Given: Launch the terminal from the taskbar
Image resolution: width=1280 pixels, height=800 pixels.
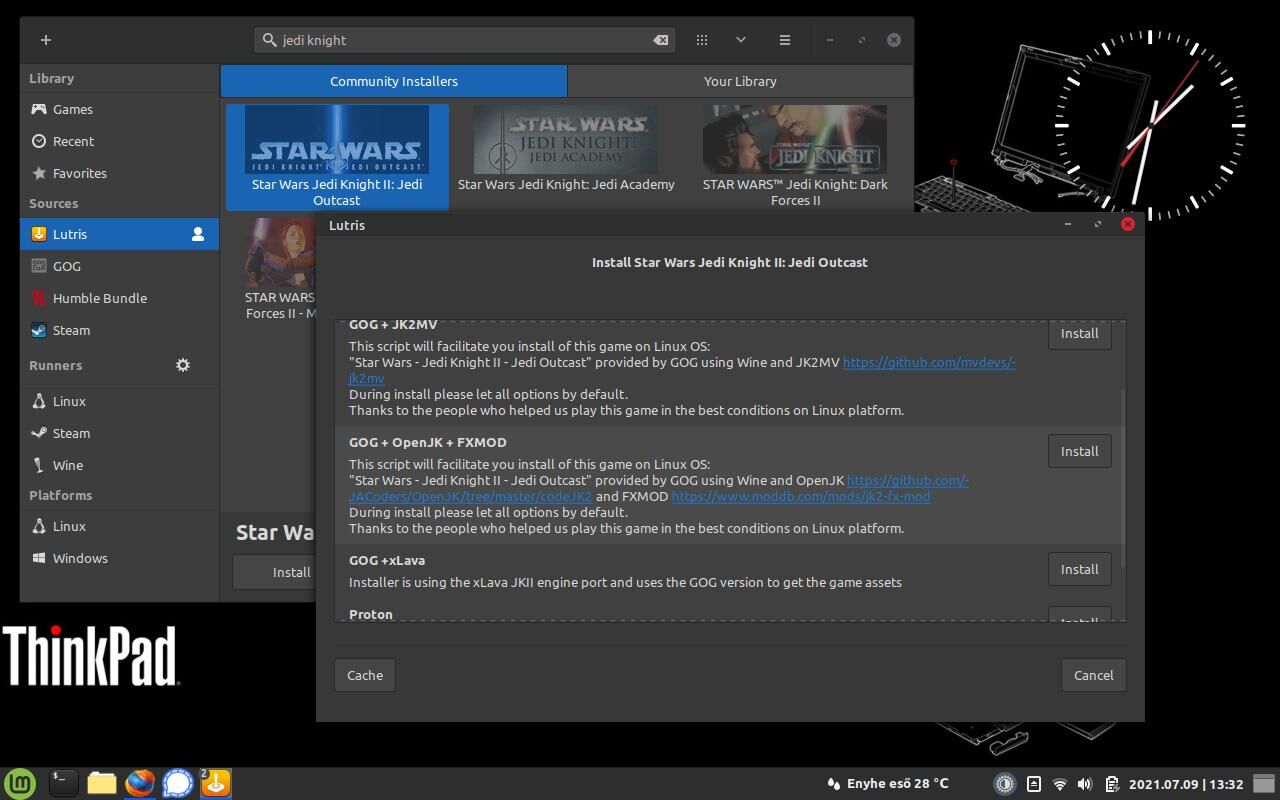Looking at the screenshot, I should [x=63, y=783].
